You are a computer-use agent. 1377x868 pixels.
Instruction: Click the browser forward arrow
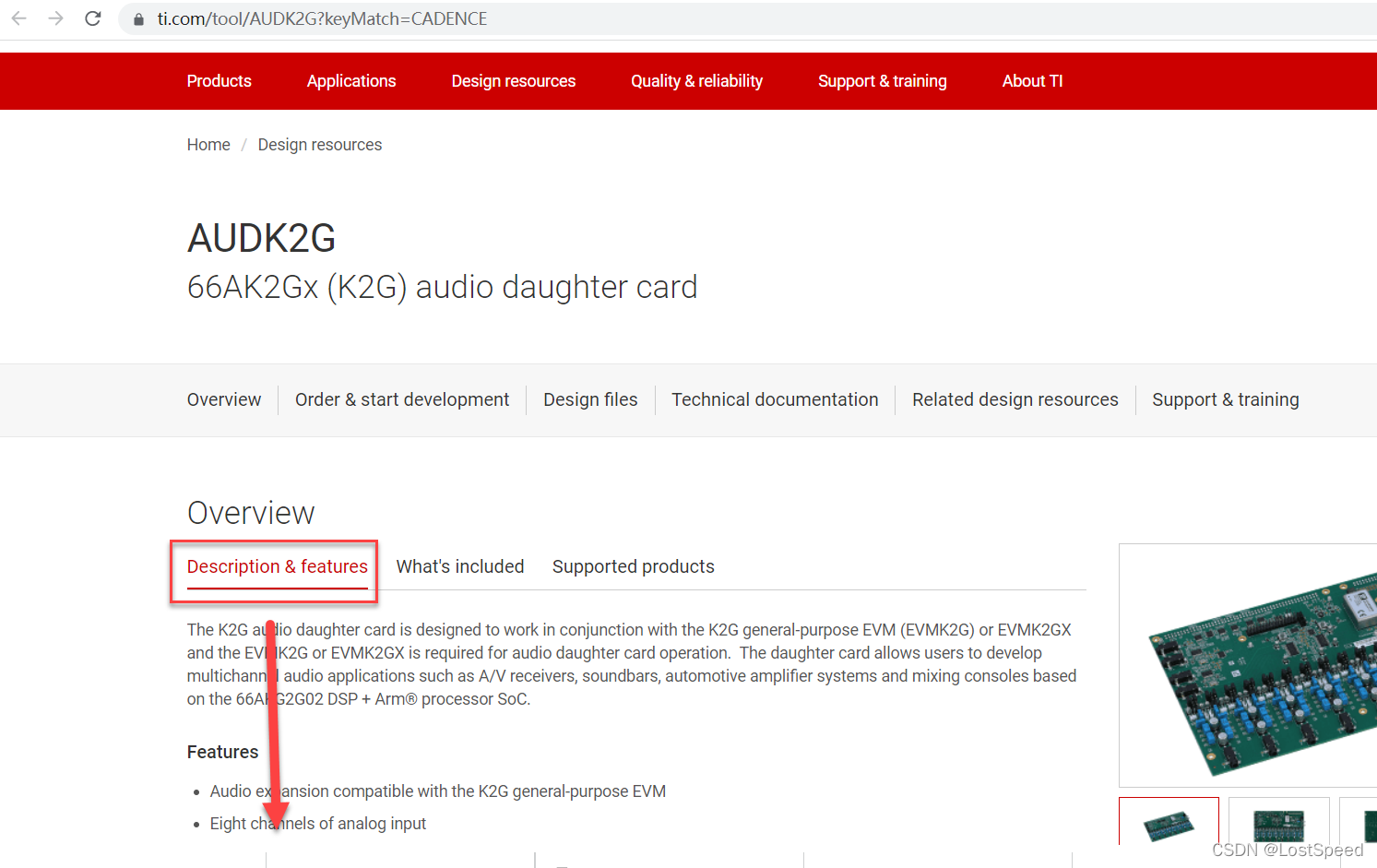coord(56,18)
